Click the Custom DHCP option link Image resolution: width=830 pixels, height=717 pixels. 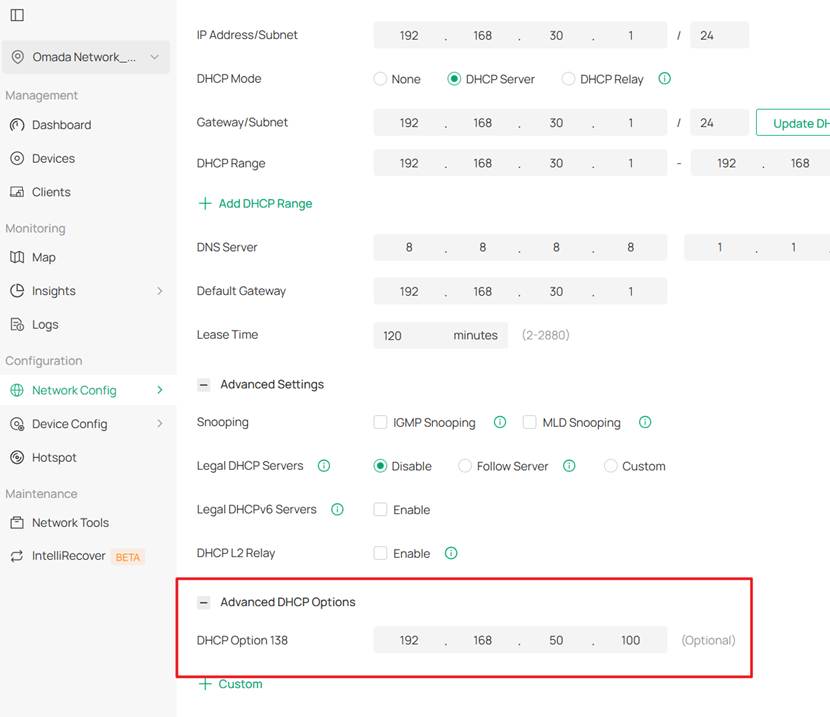pyautogui.click(x=240, y=684)
